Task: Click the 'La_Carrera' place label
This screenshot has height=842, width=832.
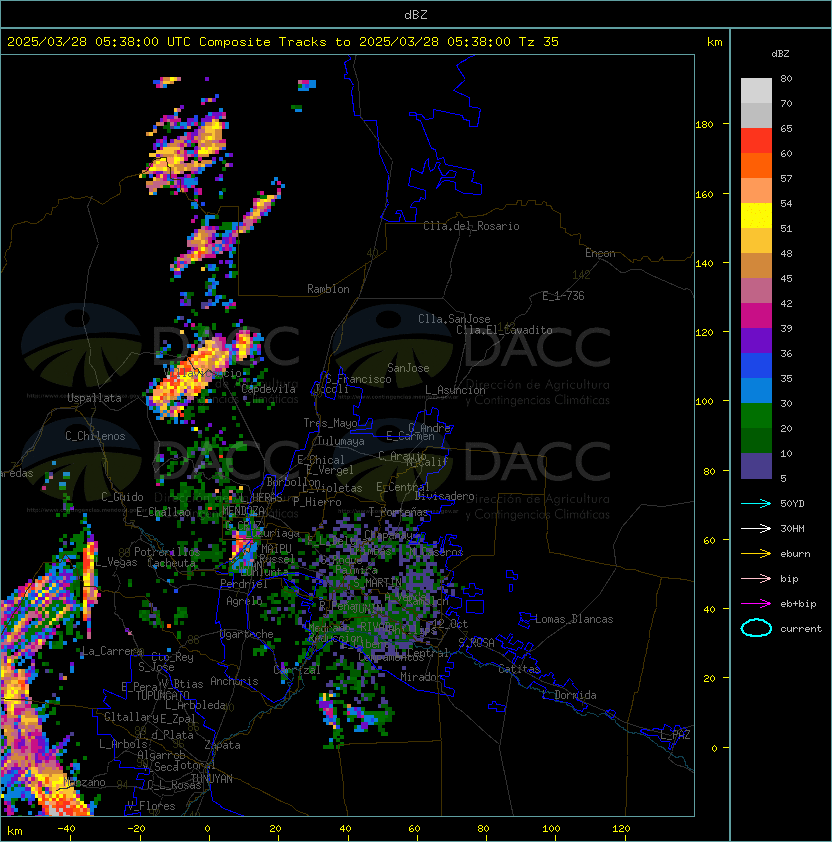Action: click(112, 651)
